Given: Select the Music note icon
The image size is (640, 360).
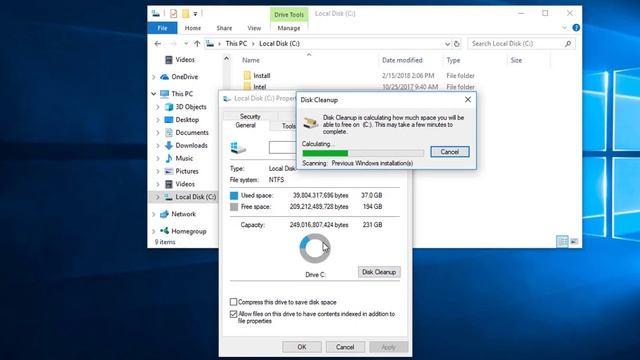Looking at the screenshot, I should click(169, 158).
